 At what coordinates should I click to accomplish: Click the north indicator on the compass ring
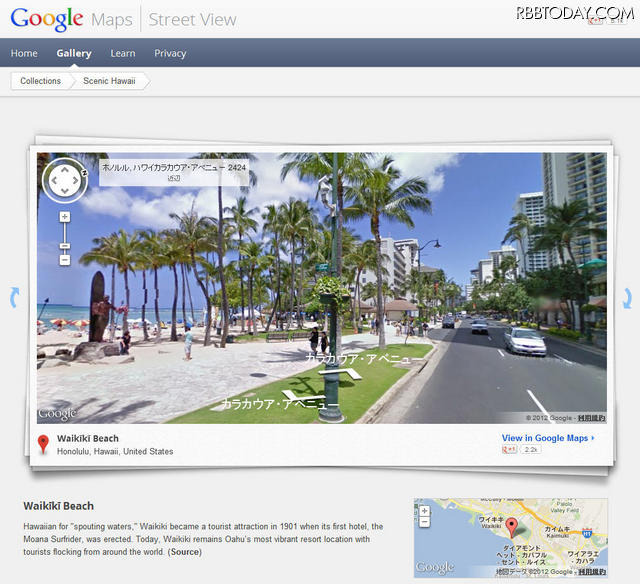tap(84, 173)
